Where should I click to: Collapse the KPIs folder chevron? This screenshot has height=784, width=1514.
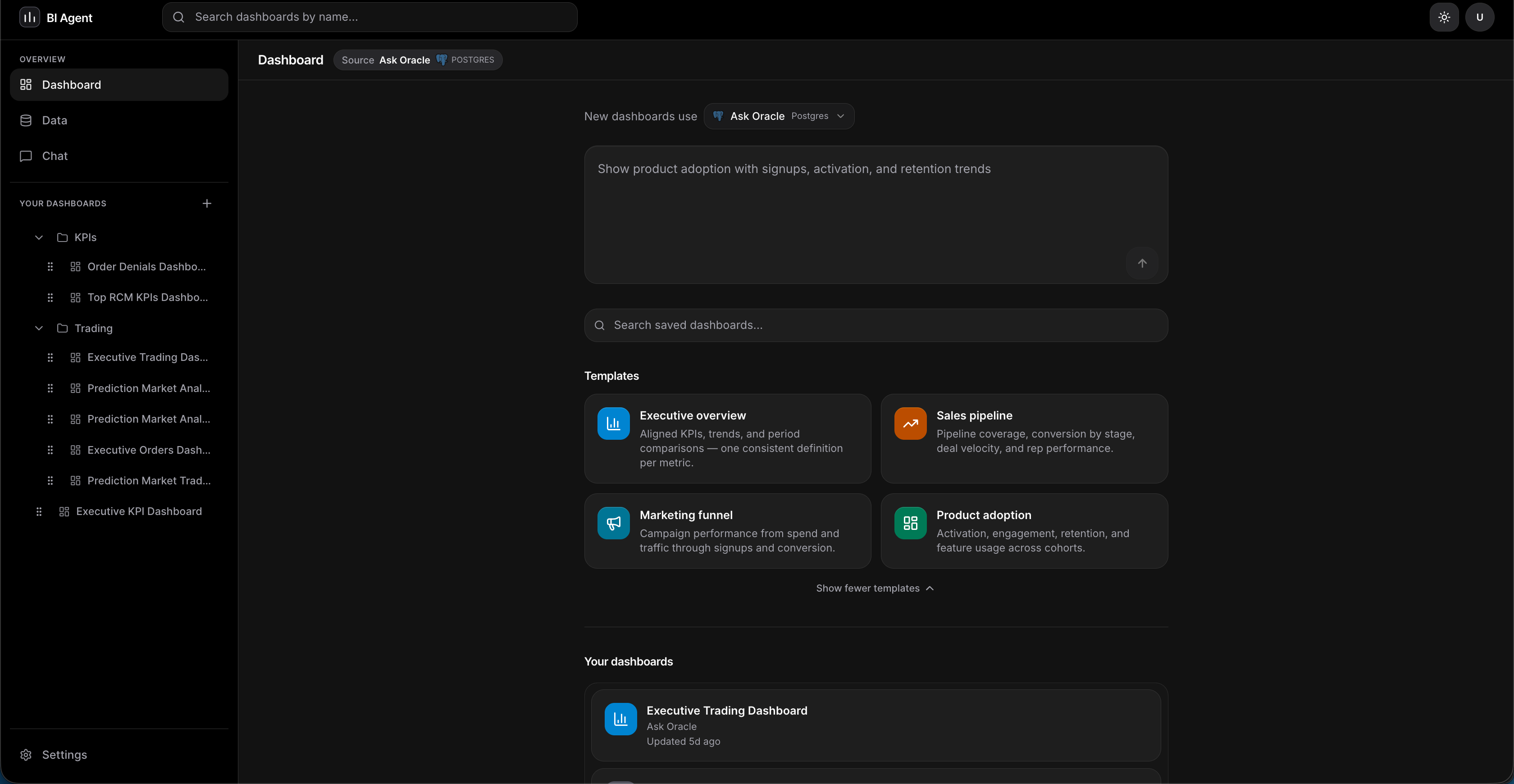pos(39,237)
